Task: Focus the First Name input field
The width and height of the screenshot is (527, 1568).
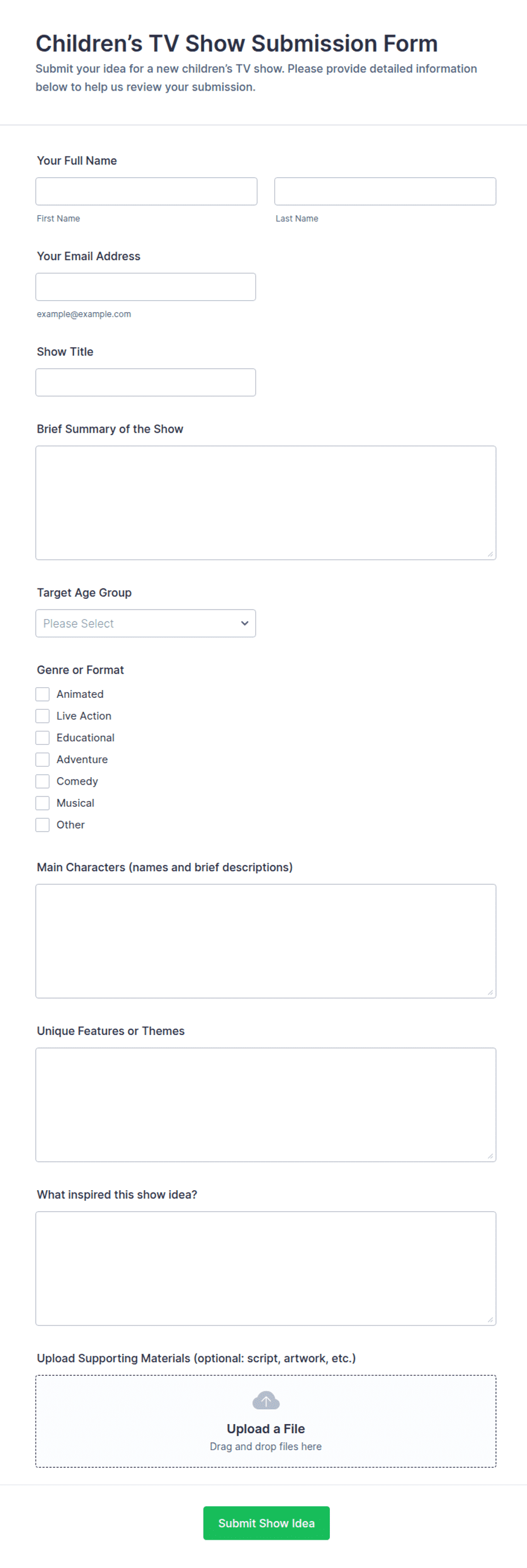Action: (146, 191)
